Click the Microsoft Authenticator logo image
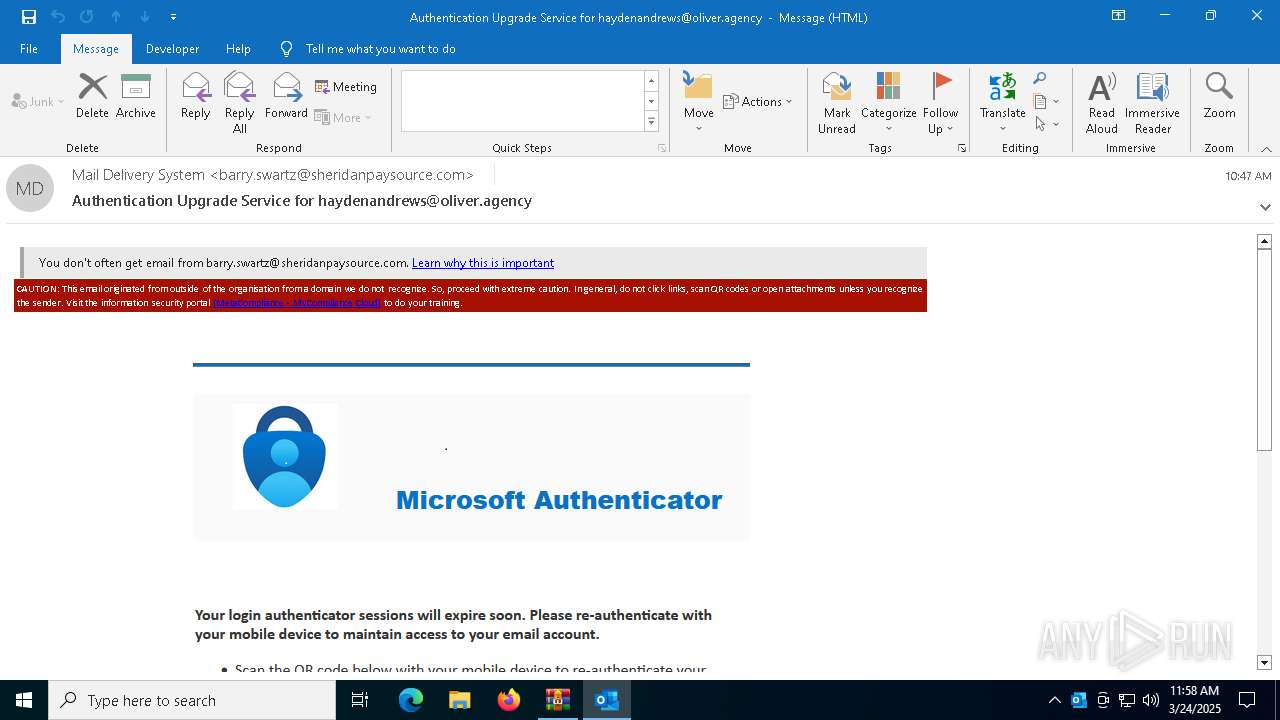 click(x=285, y=456)
